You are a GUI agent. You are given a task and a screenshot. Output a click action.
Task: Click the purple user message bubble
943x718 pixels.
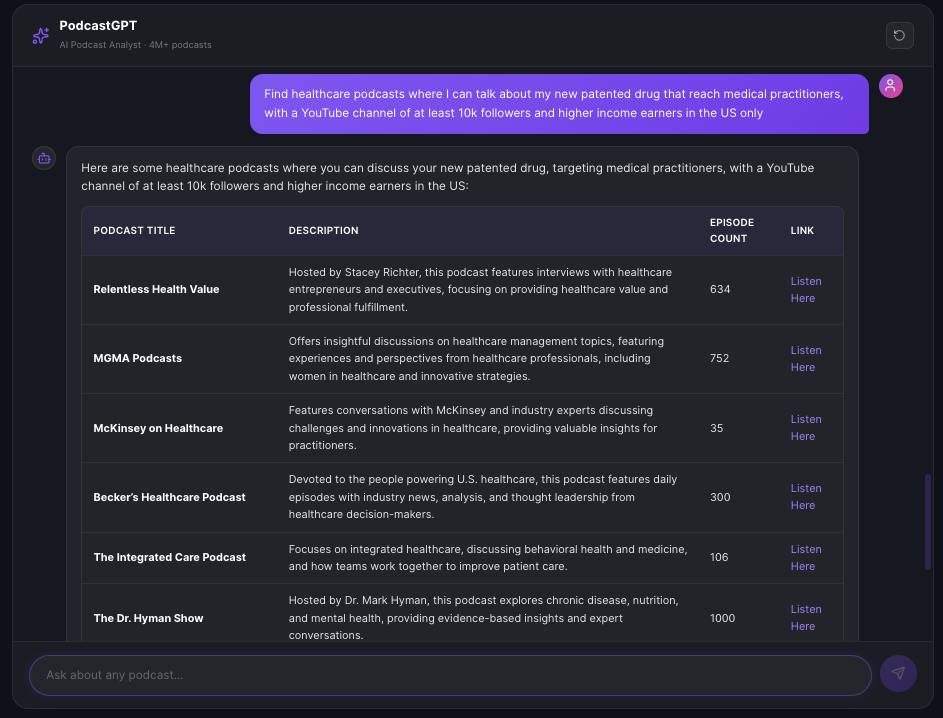pos(558,104)
